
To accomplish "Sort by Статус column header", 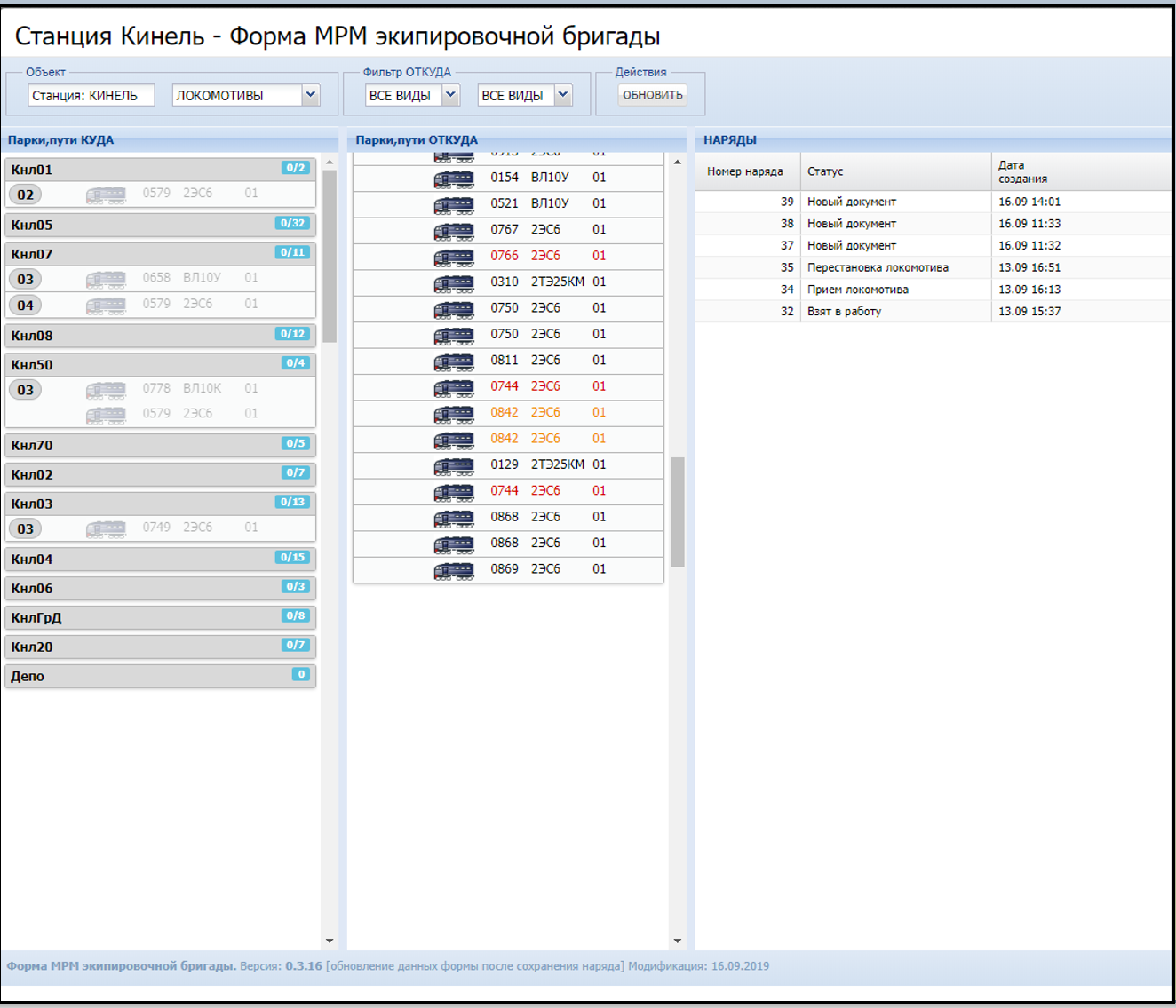I will pos(894,171).
